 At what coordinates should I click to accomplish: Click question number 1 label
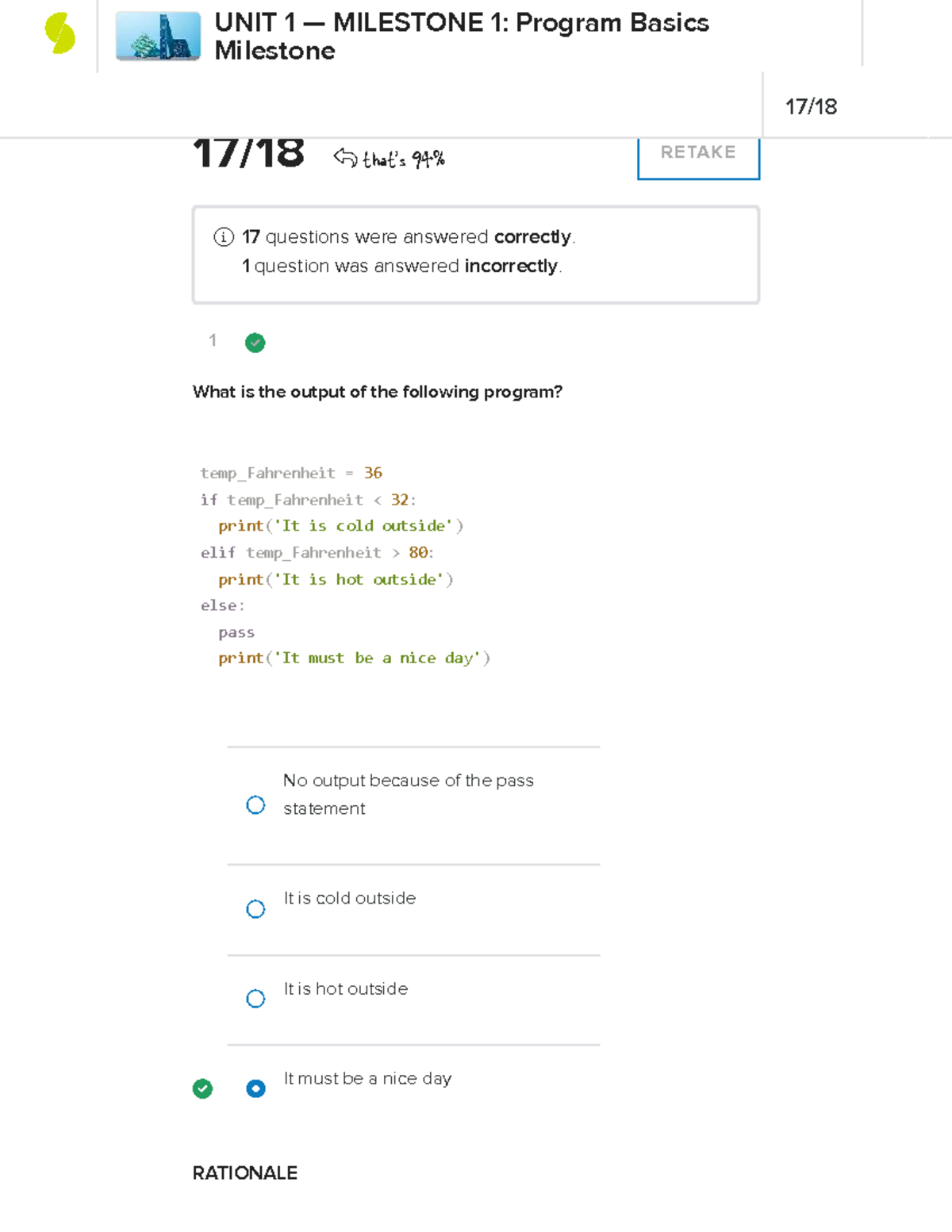click(x=213, y=340)
